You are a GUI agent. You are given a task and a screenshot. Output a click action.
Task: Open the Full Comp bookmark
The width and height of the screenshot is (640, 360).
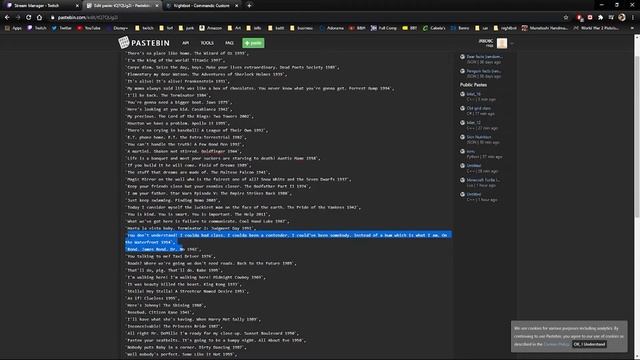(x=384, y=28)
